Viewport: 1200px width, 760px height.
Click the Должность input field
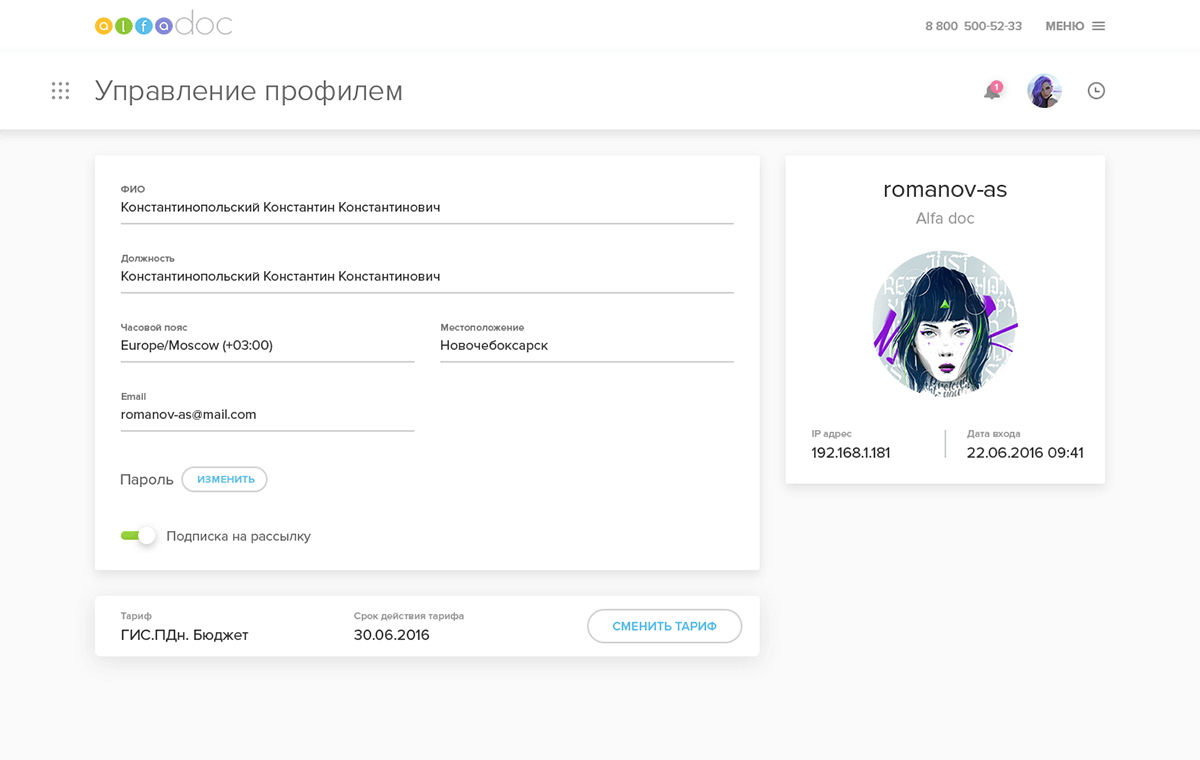426,277
